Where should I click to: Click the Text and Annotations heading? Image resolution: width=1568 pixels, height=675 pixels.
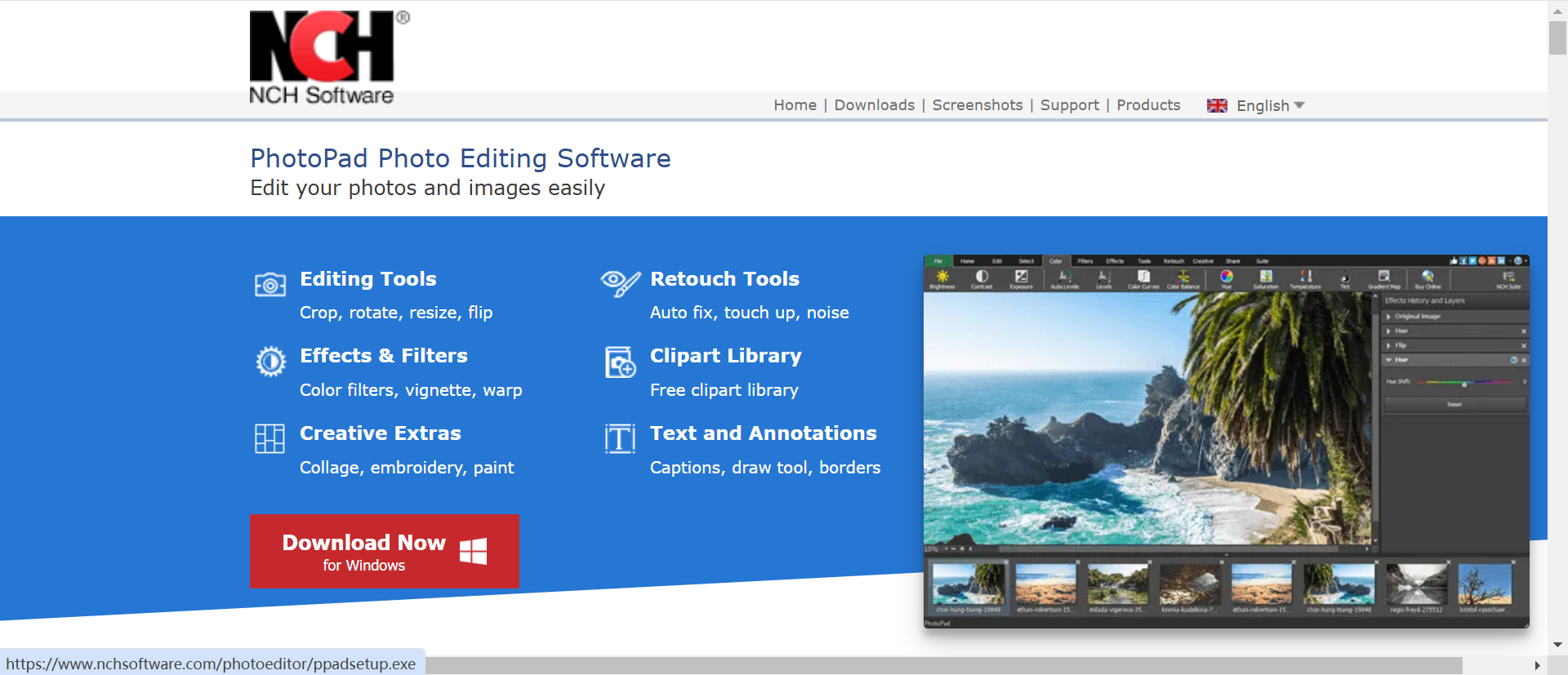click(764, 433)
